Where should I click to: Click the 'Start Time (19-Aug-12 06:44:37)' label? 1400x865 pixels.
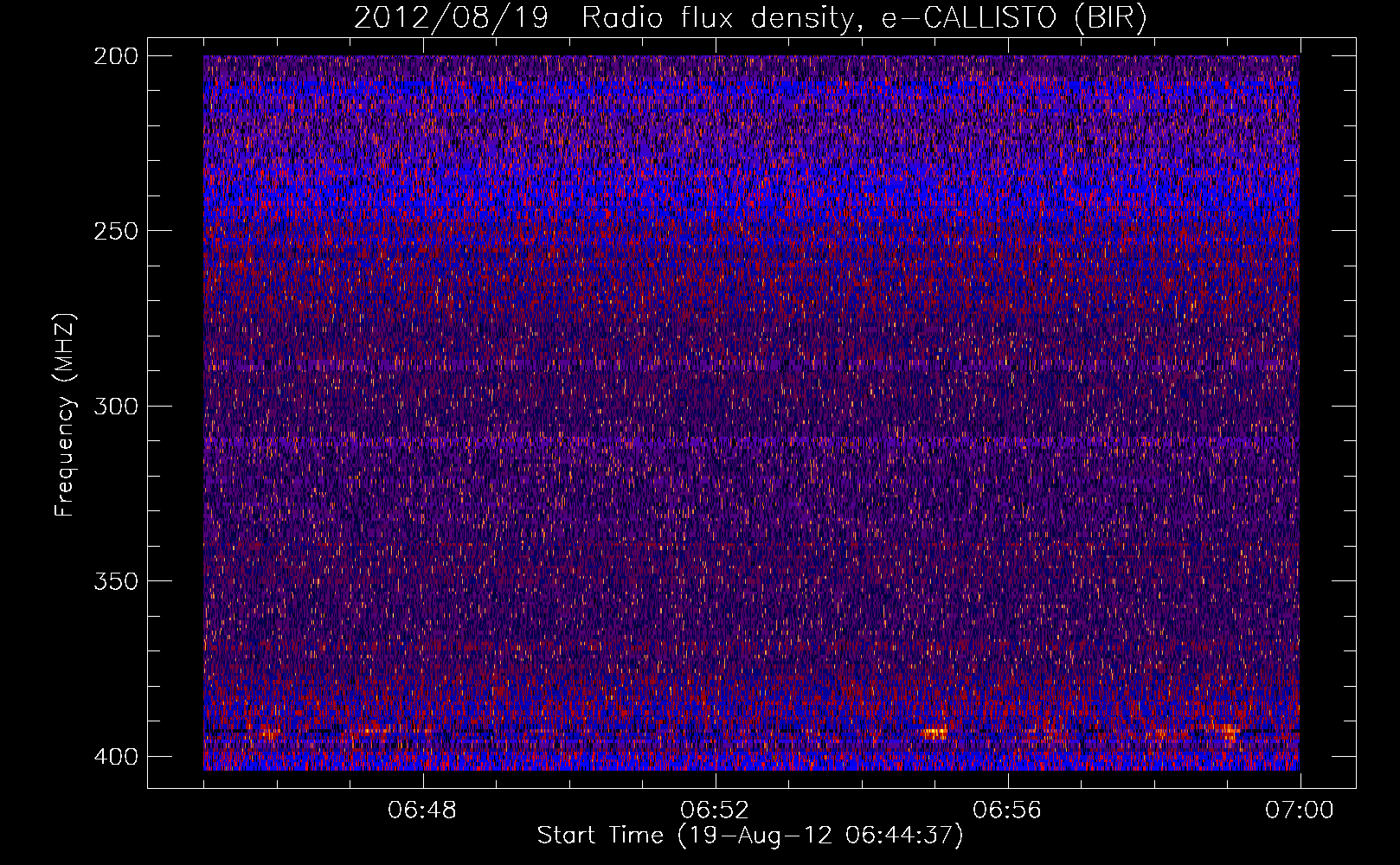(750, 836)
